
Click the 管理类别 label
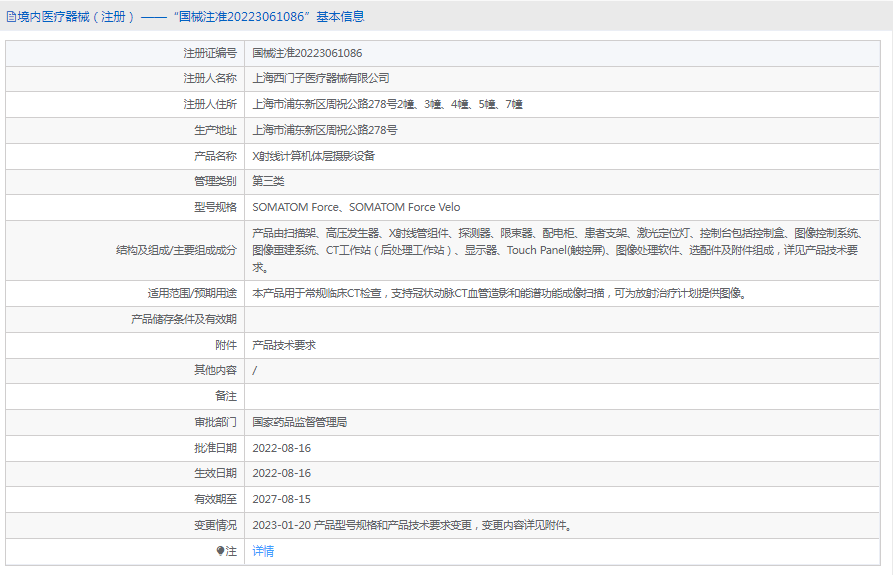(x=215, y=181)
